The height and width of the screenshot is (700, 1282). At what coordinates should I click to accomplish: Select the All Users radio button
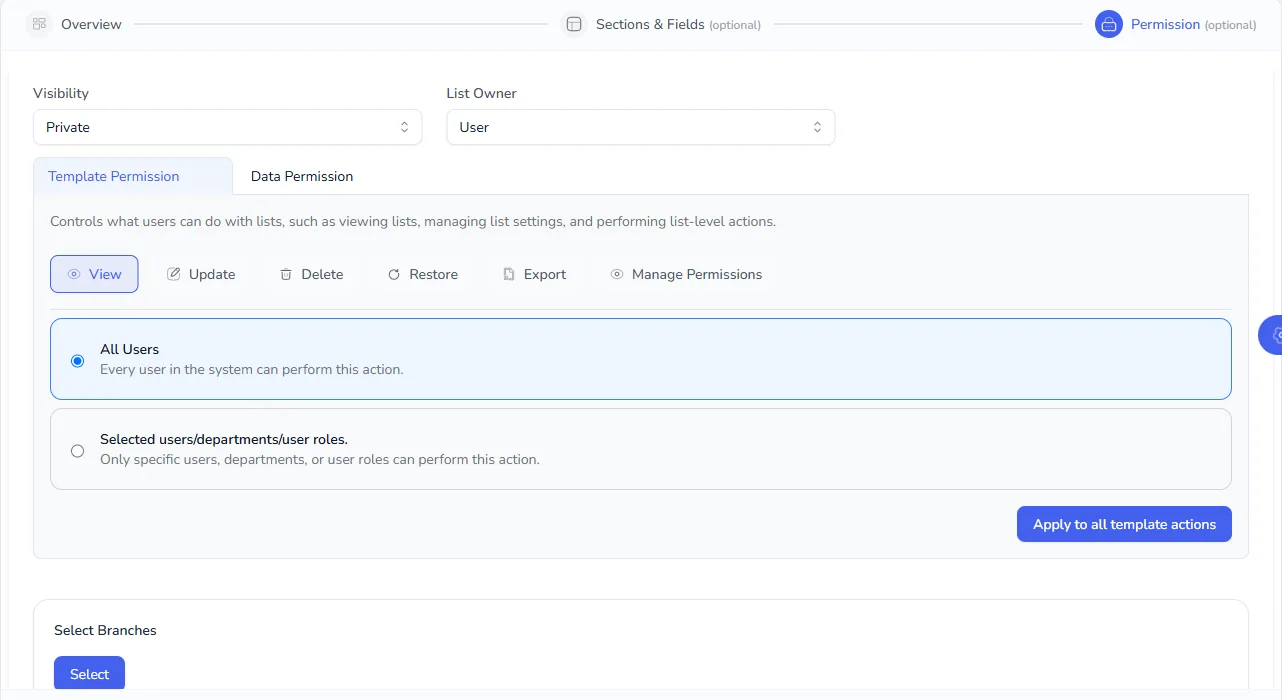click(x=77, y=361)
